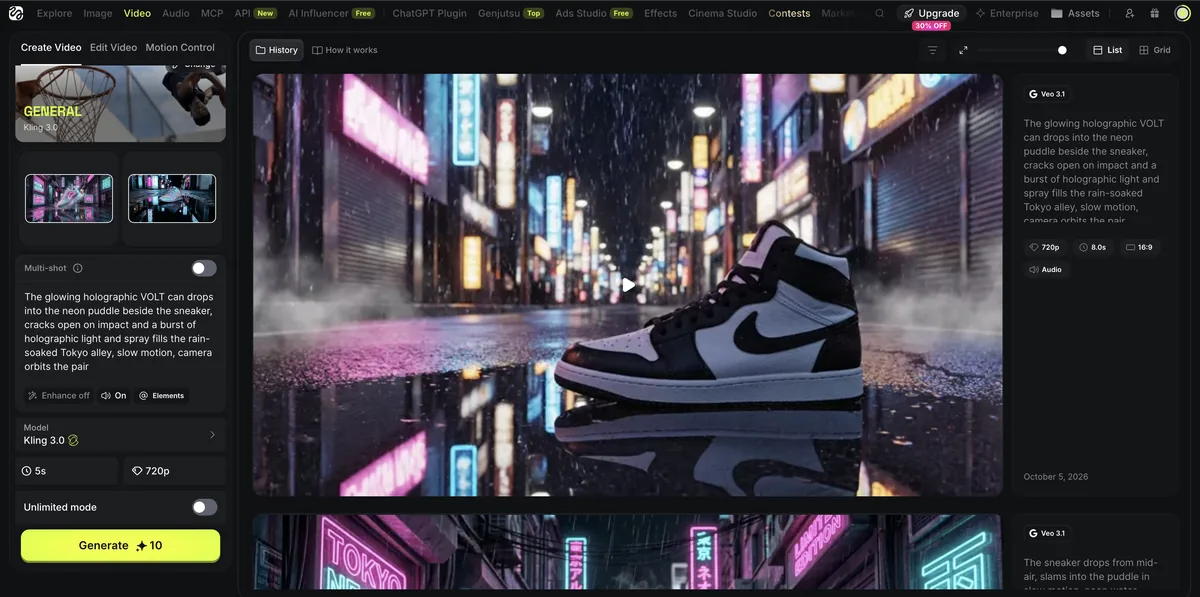Image resolution: width=1200 pixels, height=597 pixels.
Task: Enable Unlimited mode switch
Action: (x=204, y=507)
